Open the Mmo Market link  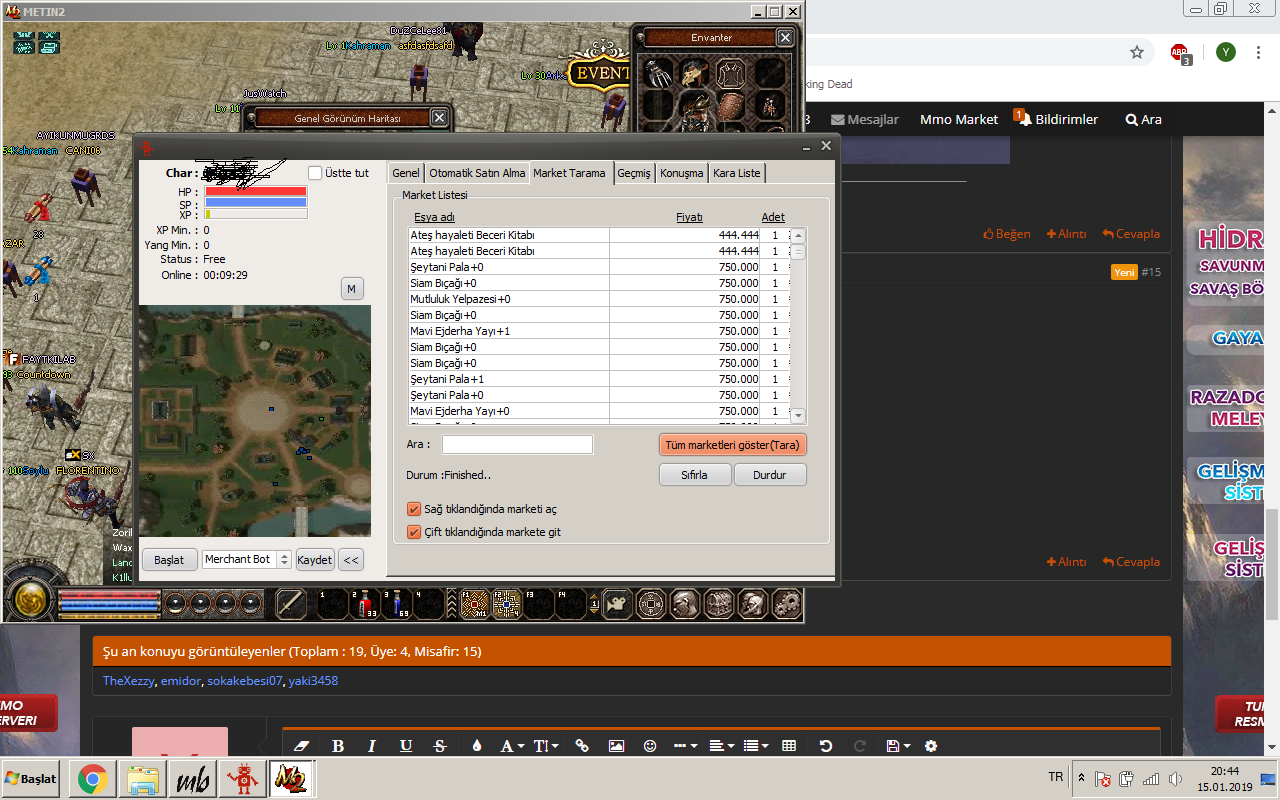(959, 119)
